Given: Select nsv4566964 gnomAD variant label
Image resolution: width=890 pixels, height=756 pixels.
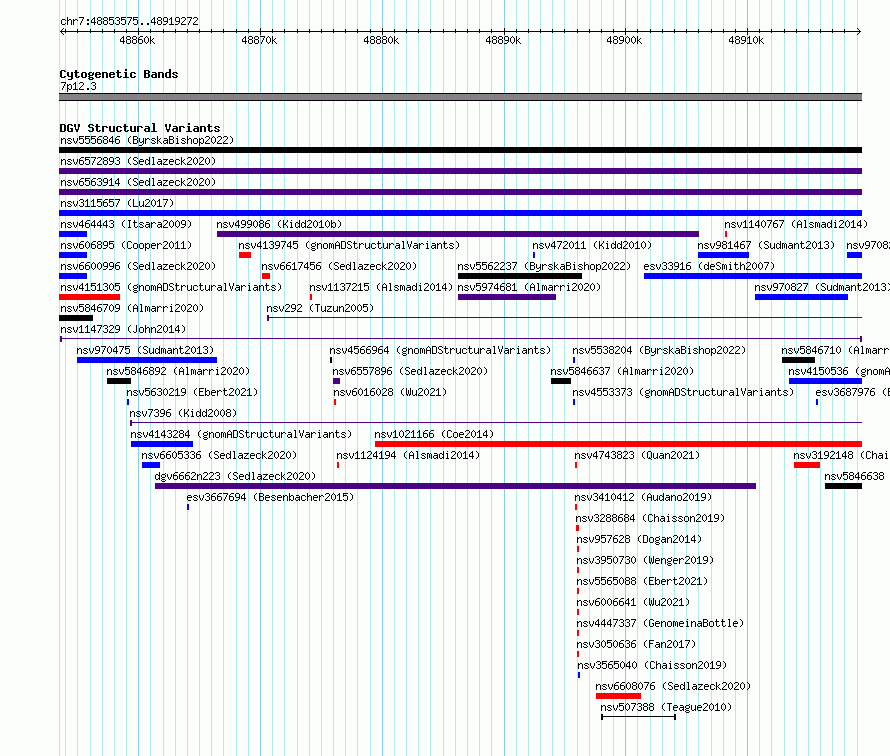Looking at the screenshot, I should (440, 350).
